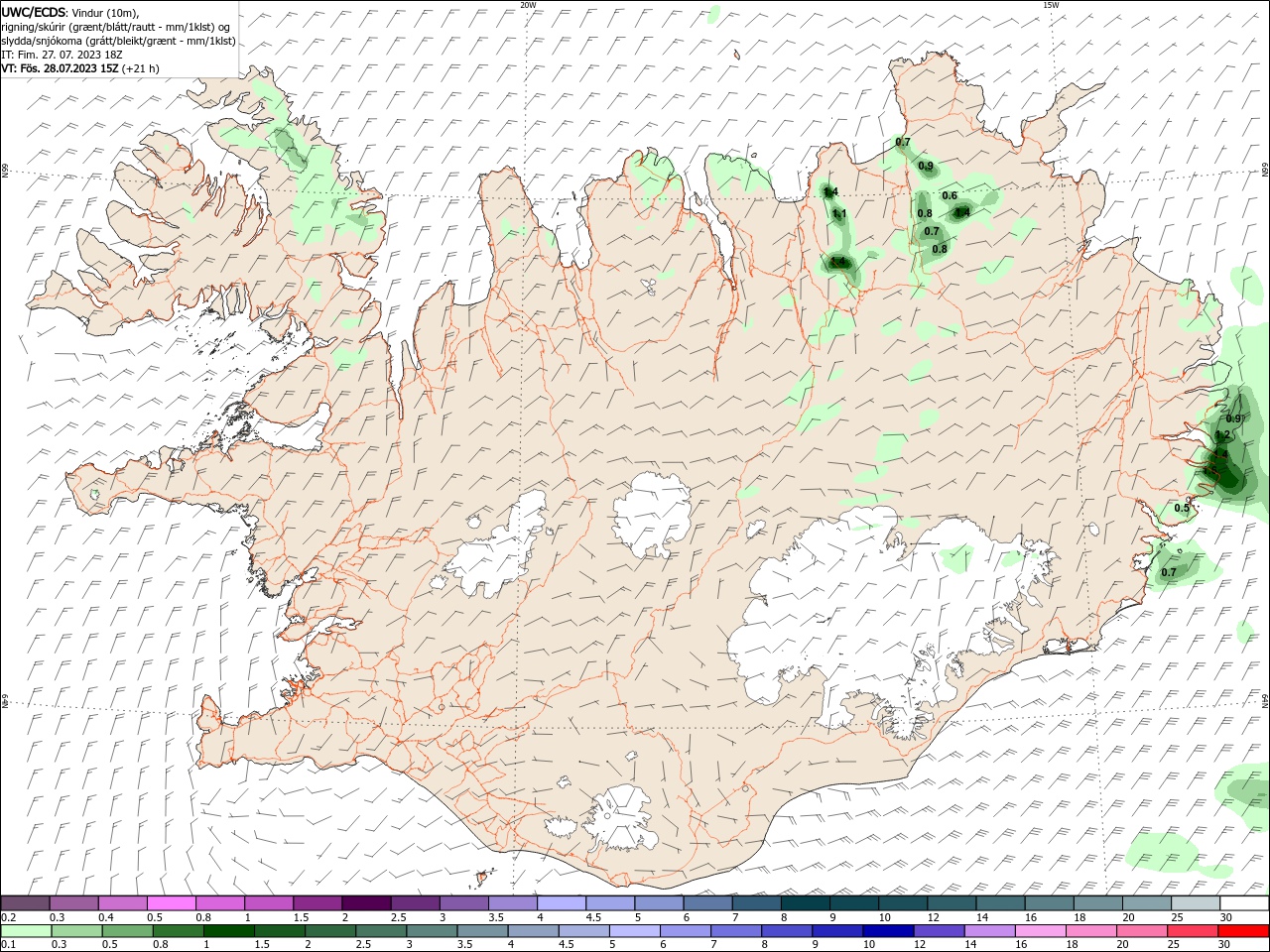The height and width of the screenshot is (952, 1270).
Task: Pick the dark teal 8 swatch in the snow legend
Action: [805, 903]
